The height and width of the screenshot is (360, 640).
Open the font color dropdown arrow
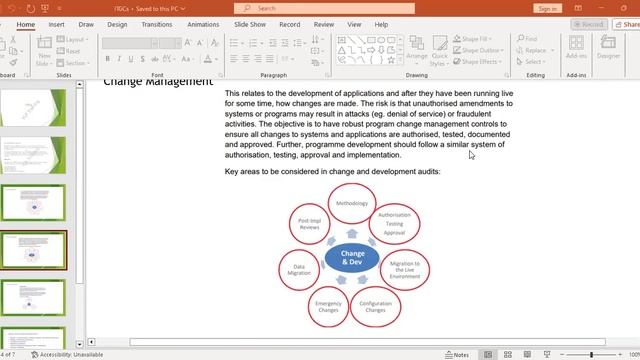[x=216, y=59]
